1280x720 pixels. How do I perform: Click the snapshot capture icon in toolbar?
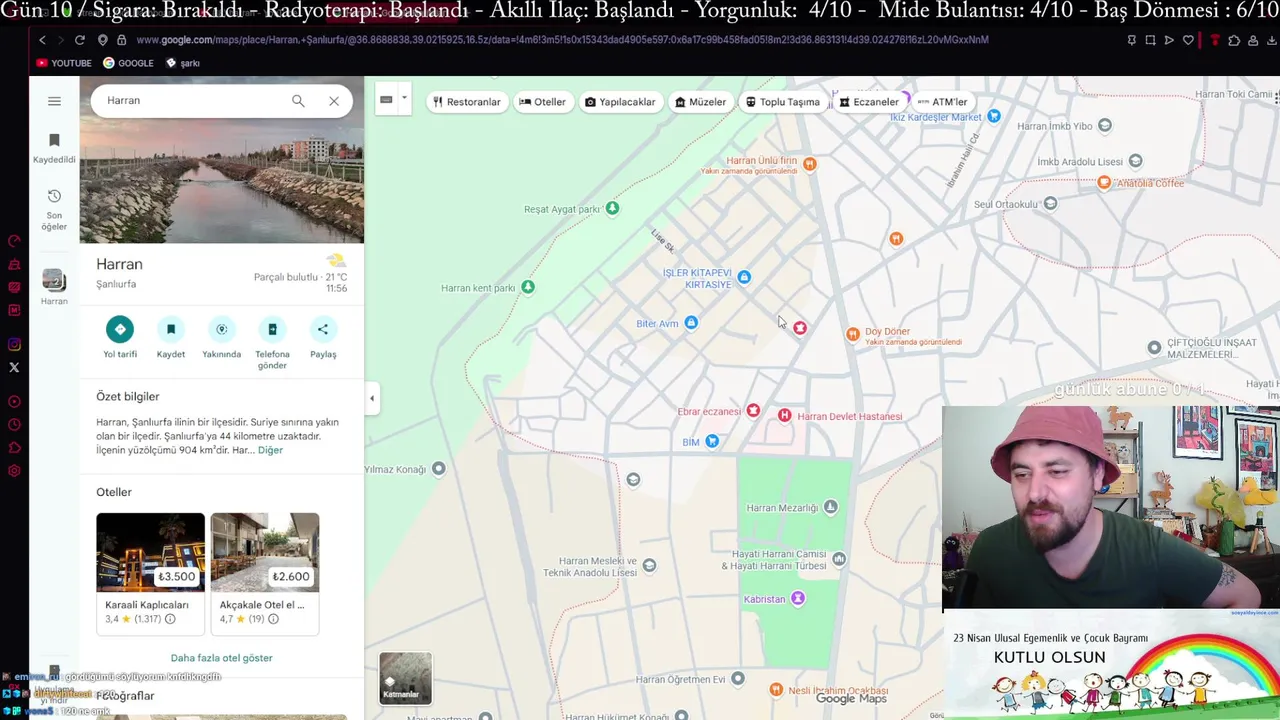pyautogui.click(x=1150, y=40)
